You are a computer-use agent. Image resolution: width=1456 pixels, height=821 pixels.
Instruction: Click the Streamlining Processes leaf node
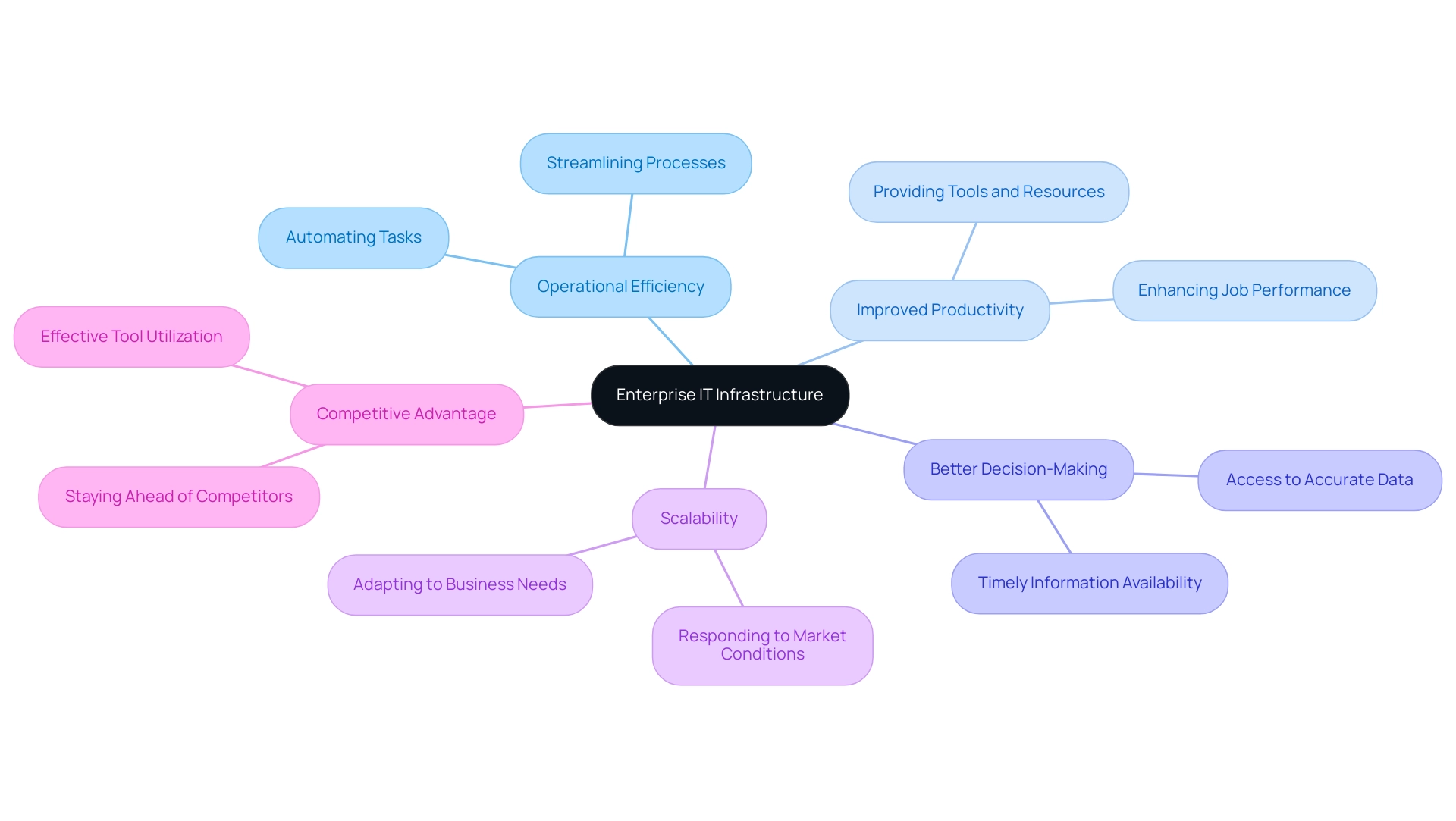(x=637, y=162)
